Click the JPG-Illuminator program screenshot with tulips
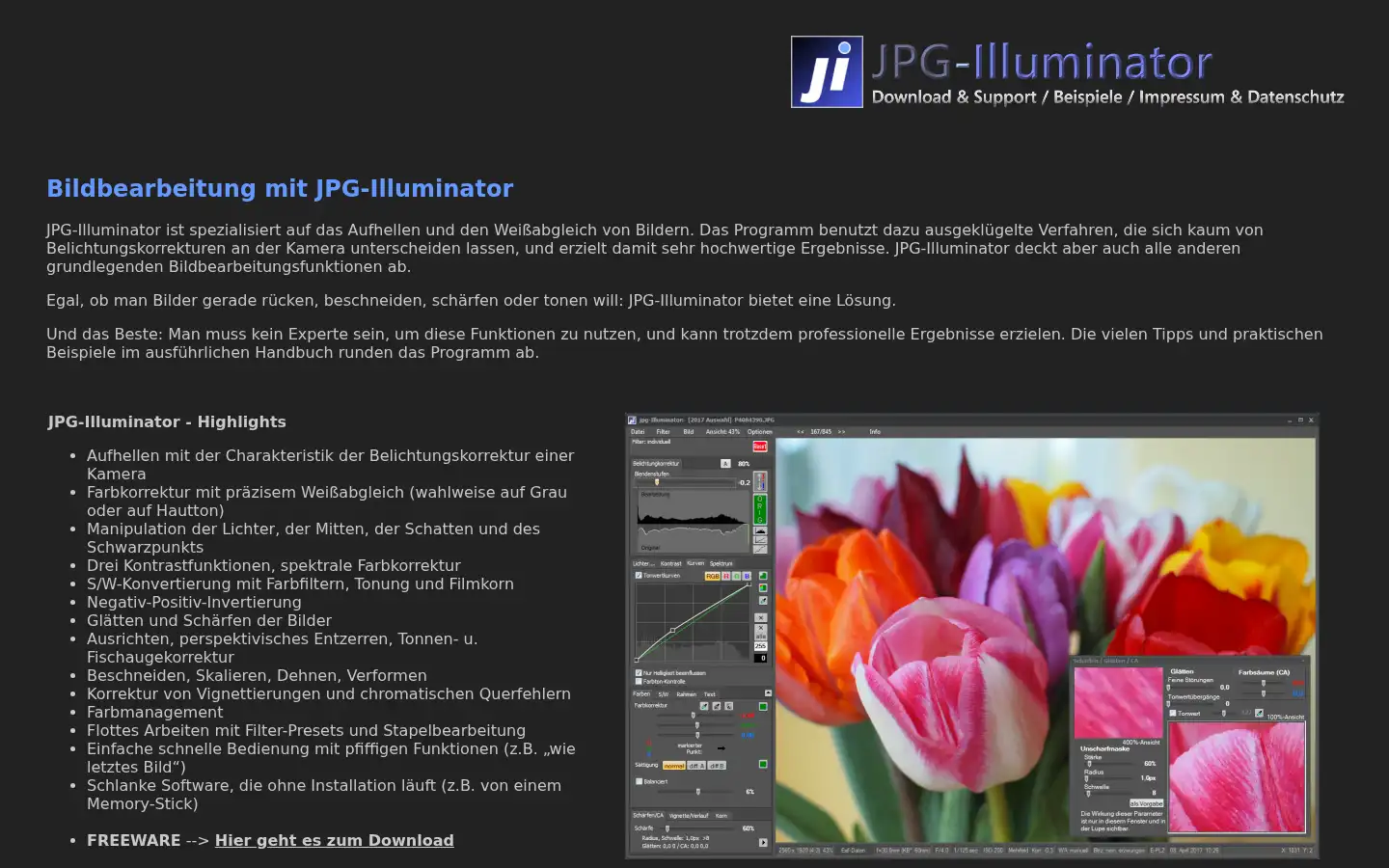The width and height of the screenshot is (1389, 868). click(971, 636)
